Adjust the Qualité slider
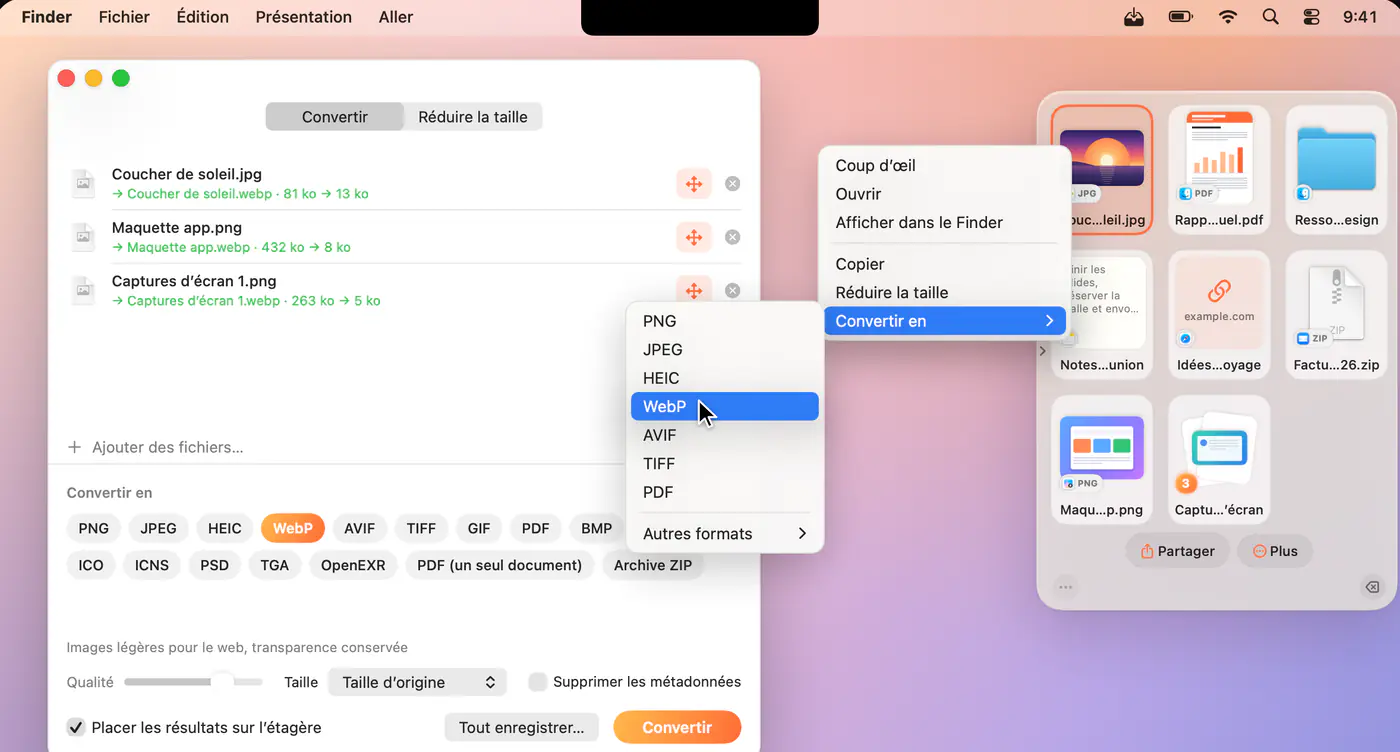This screenshot has height=752, width=1400. [193, 682]
